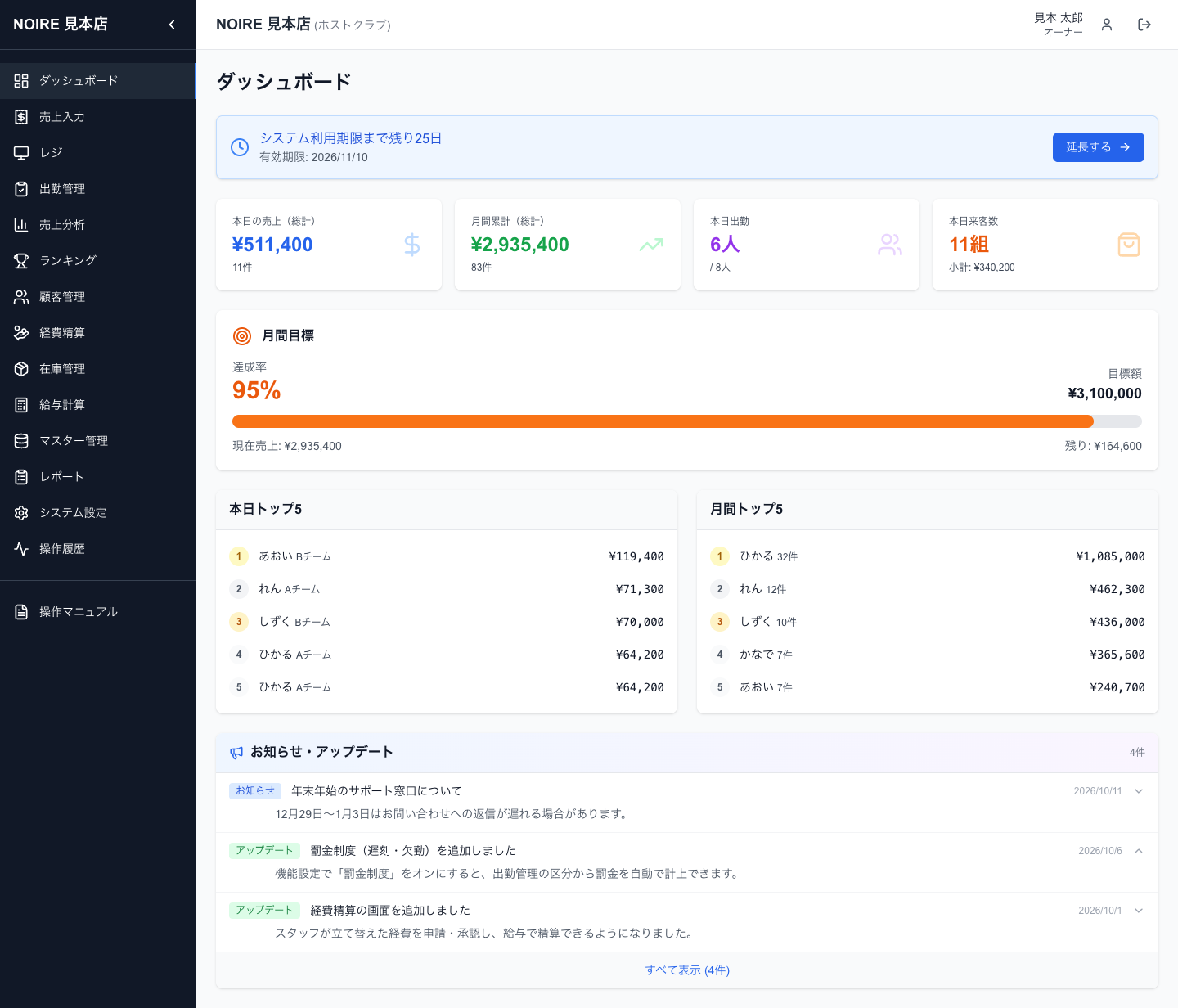Click the 経費精算の画面を追加しました title

click(390, 911)
